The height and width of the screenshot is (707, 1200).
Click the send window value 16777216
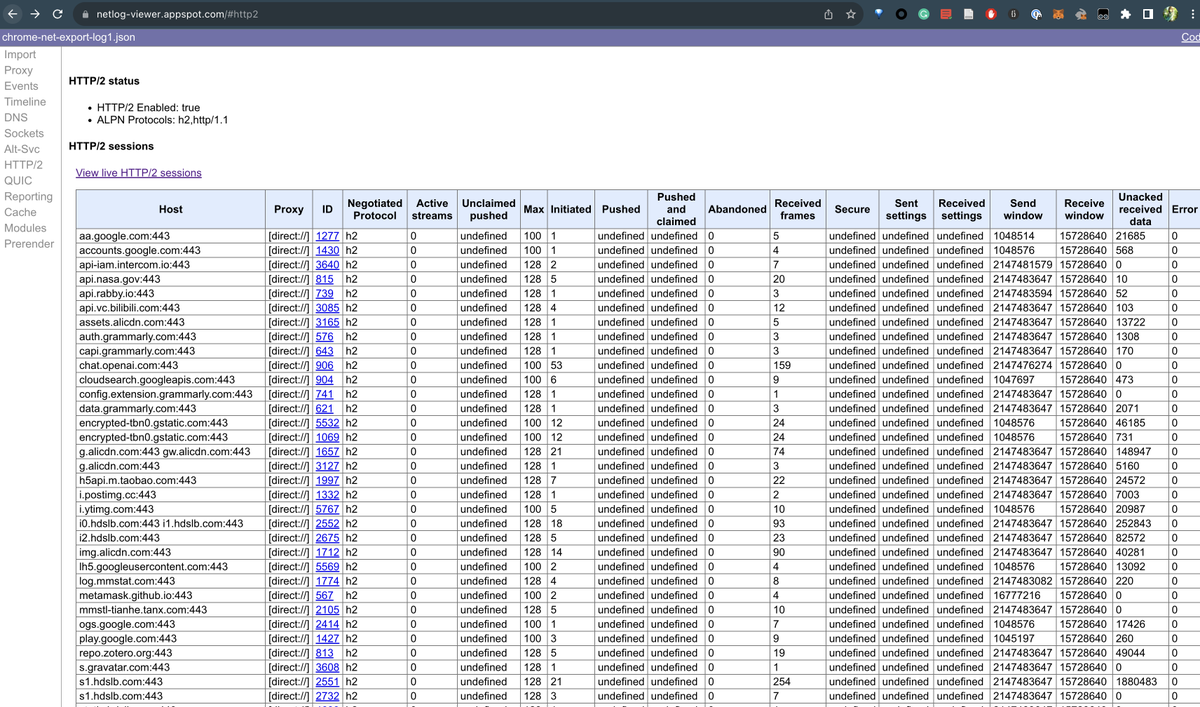tap(1018, 596)
